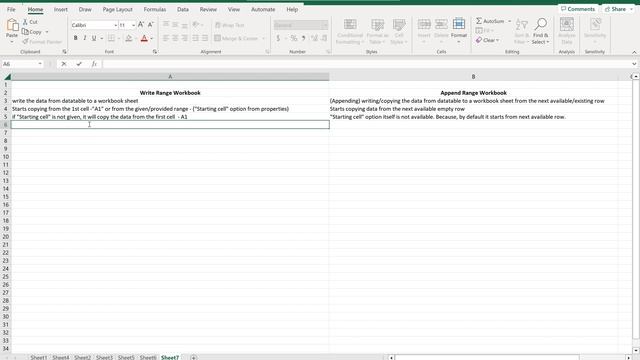Apply accounting dollar format
This screenshot has width=640, height=360.
coord(278,38)
